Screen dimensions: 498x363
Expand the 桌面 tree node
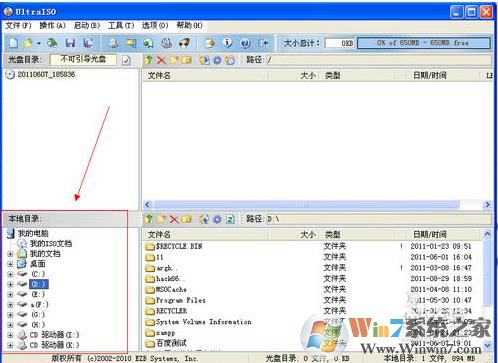pyautogui.click(x=10, y=264)
